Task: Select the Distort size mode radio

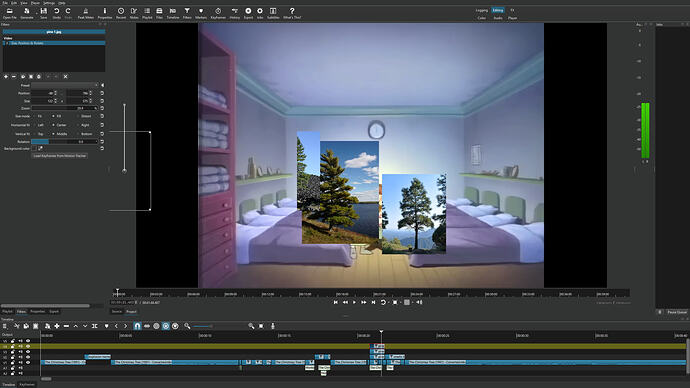Action: tap(78, 116)
